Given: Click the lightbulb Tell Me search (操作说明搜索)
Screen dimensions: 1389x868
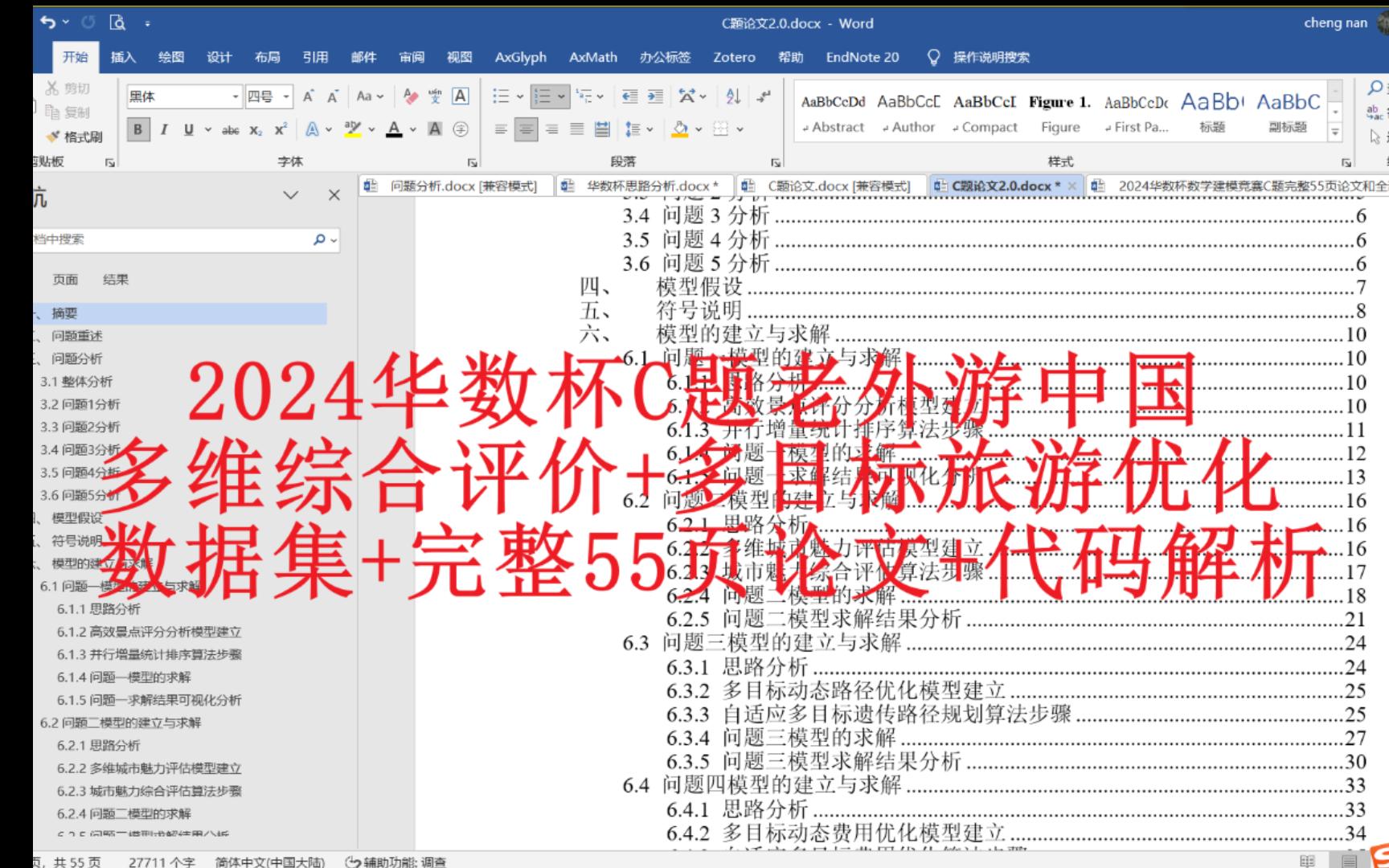Looking at the screenshot, I should coord(979,57).
